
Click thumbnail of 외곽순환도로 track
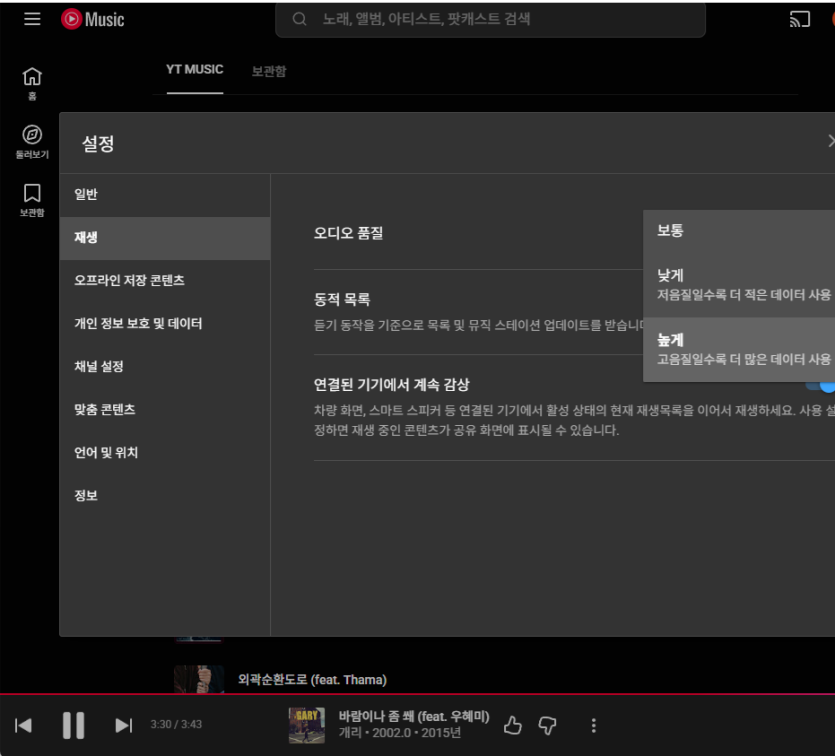click(199, 679)
